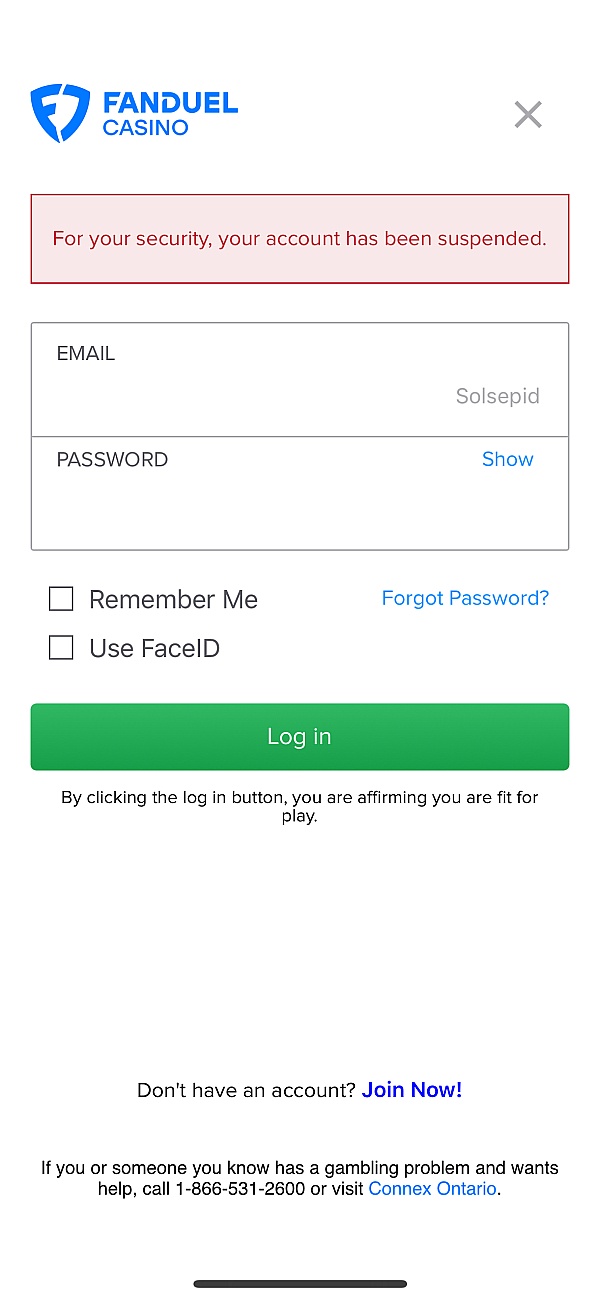Viewport: 600px width, 1300px height.
Task: Tap the account suspended error banner
Action: click(300, 239)
